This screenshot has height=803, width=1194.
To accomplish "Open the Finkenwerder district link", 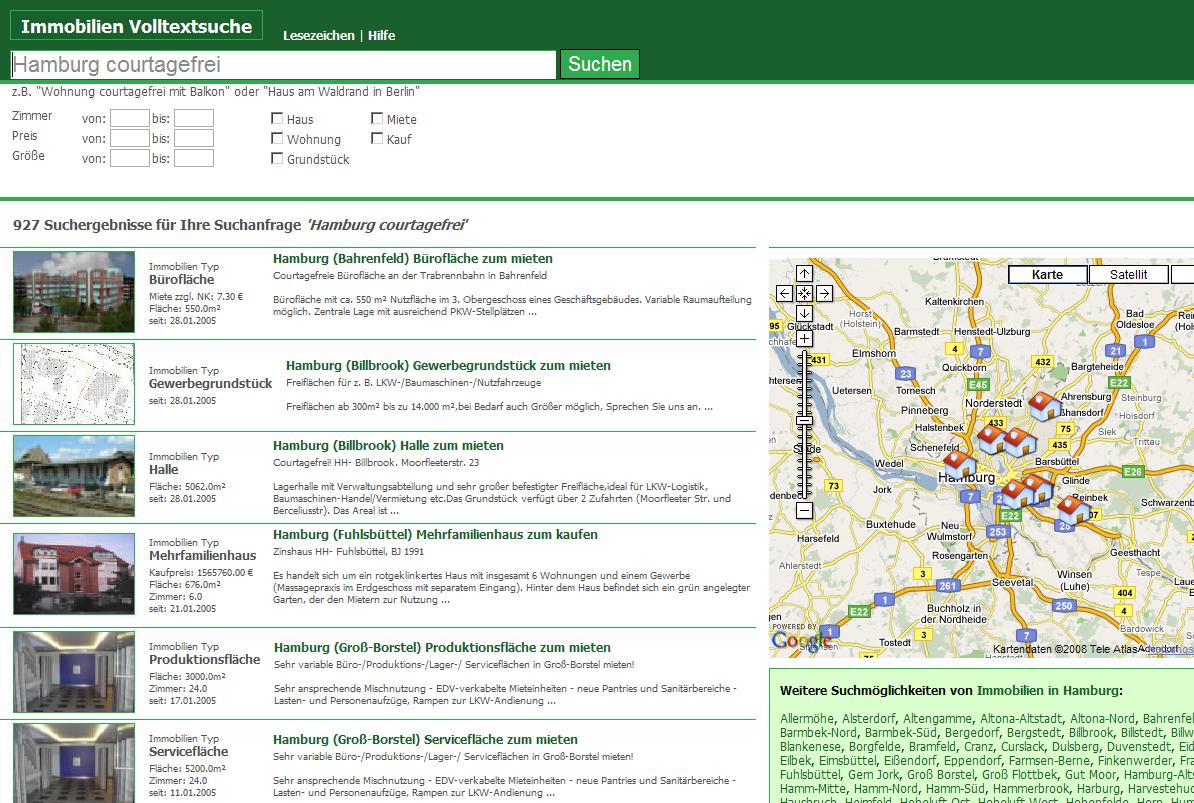I will point(1130,761).
